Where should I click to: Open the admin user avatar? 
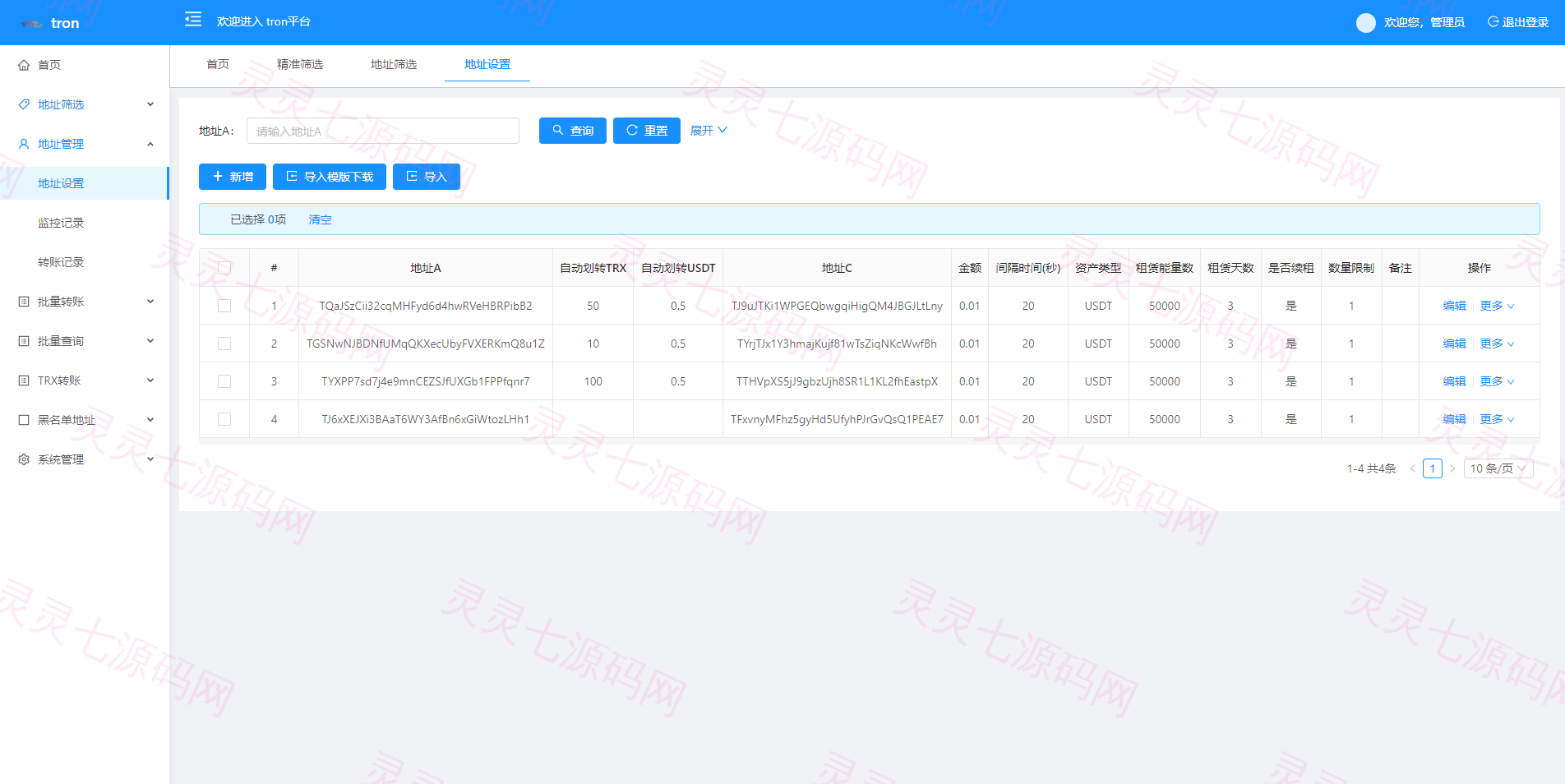pyautogui.click(x=1366, y=23)
